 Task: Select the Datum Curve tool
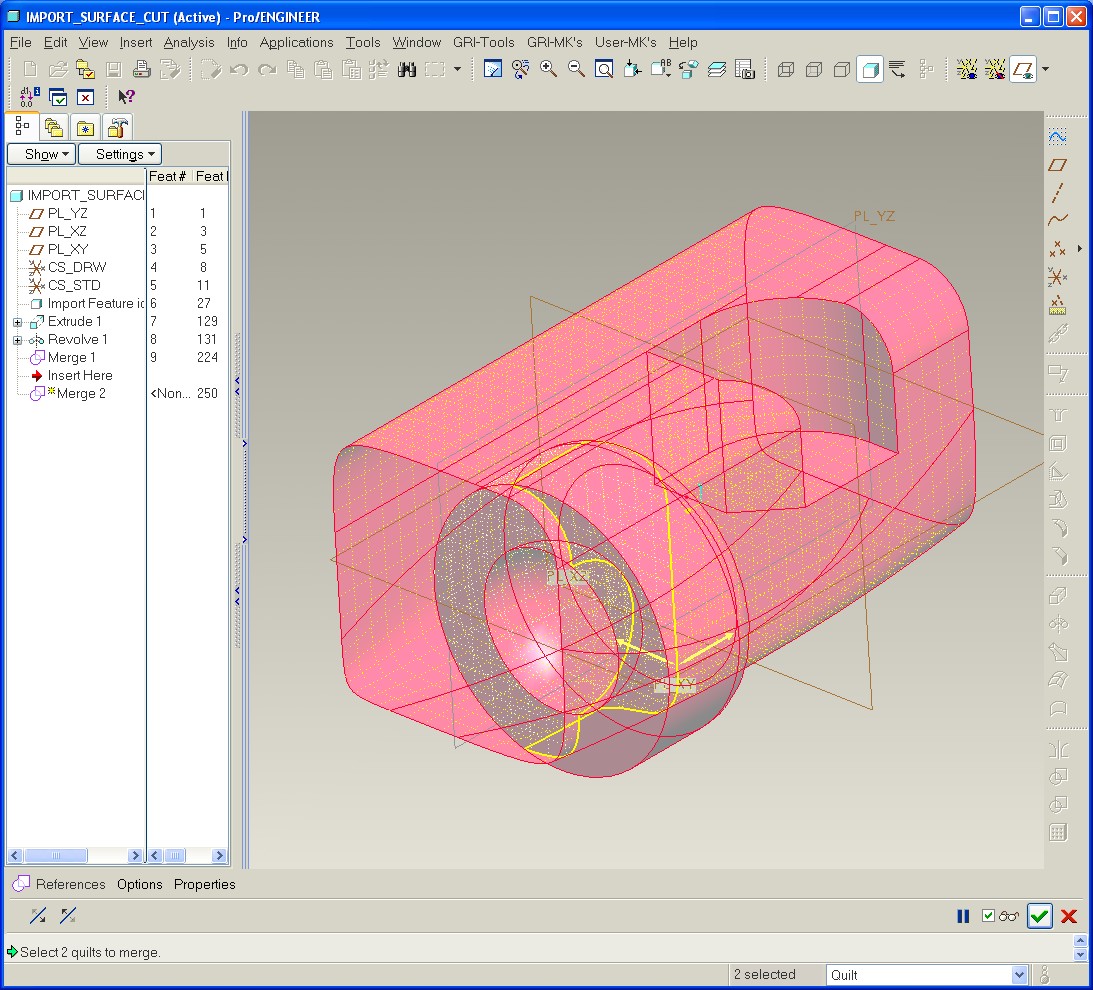point(1057,220)
